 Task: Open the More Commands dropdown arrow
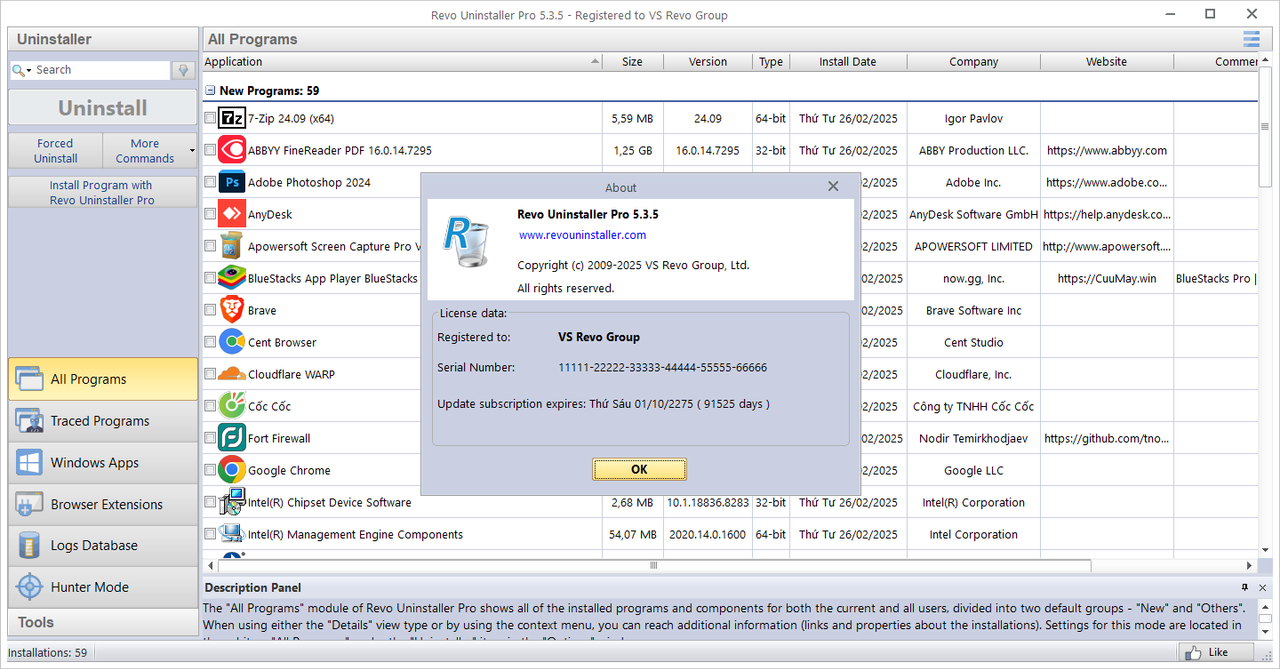[192, 152]
